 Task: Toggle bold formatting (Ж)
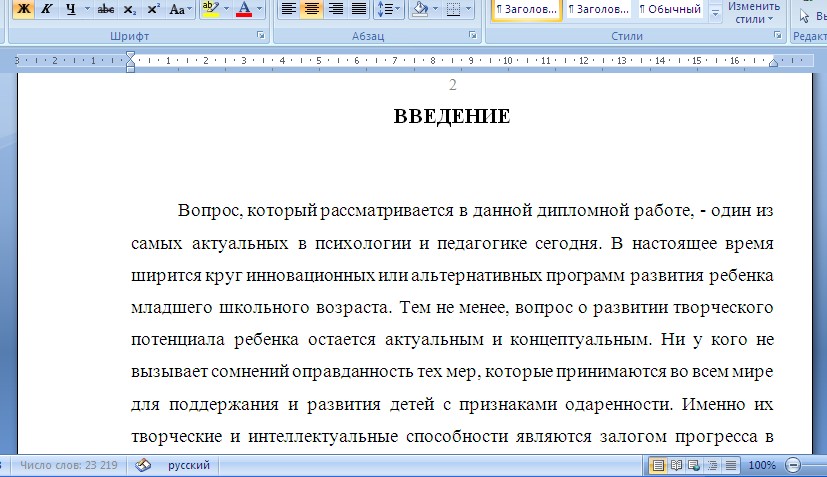[23, 9]
